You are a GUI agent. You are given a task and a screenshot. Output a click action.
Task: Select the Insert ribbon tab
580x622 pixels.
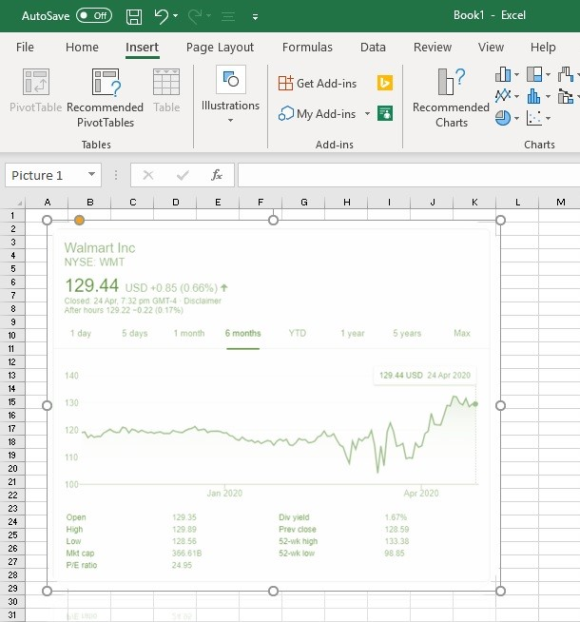tap(142, 47)
